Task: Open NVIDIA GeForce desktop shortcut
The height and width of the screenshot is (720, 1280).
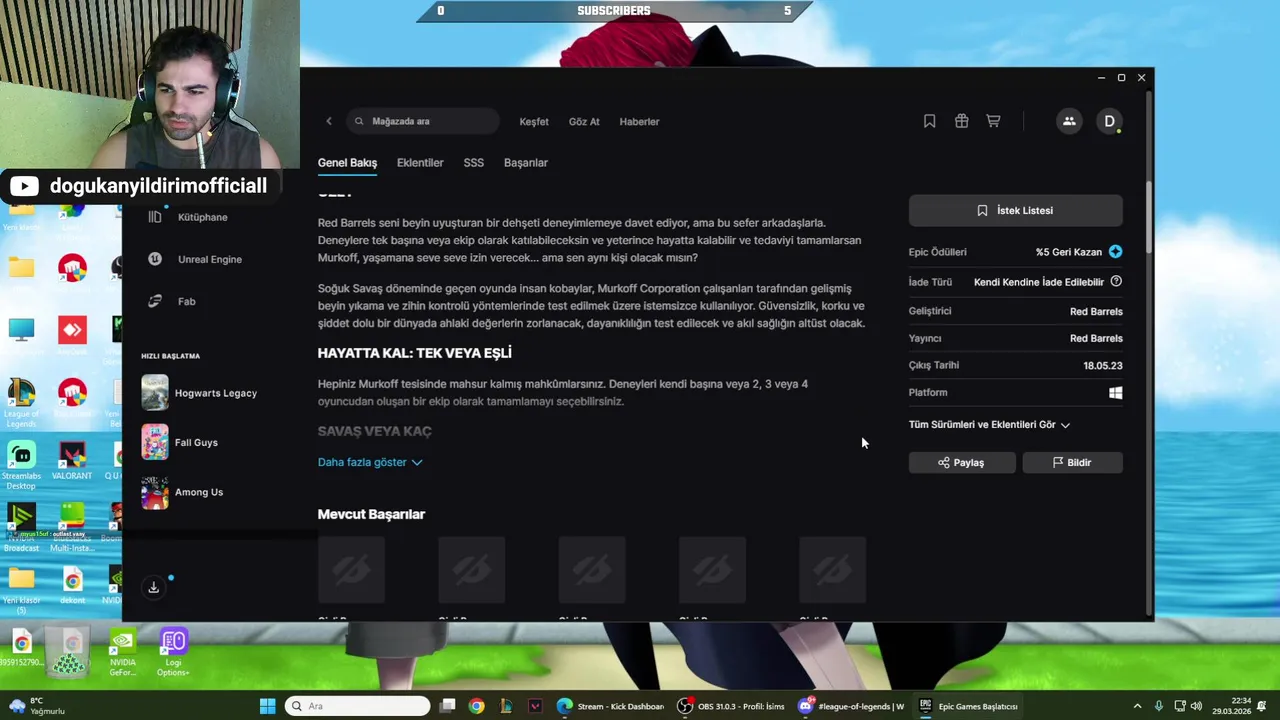Action: click(122, 653)
